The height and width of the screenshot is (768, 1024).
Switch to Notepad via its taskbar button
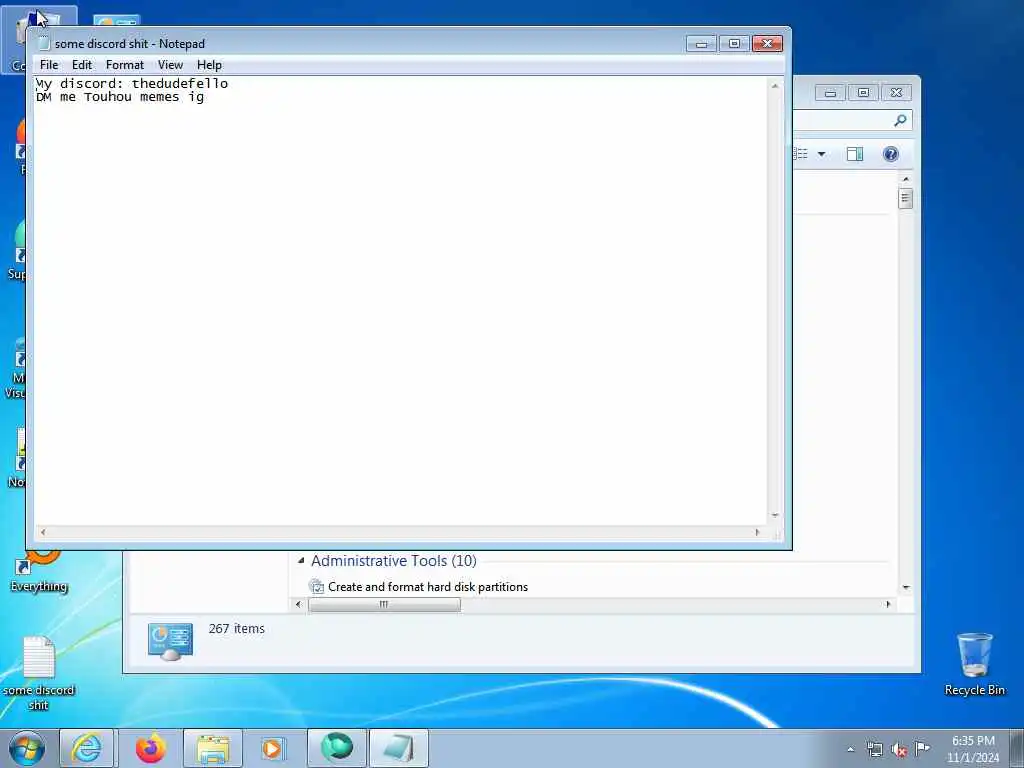click(399, 748)
